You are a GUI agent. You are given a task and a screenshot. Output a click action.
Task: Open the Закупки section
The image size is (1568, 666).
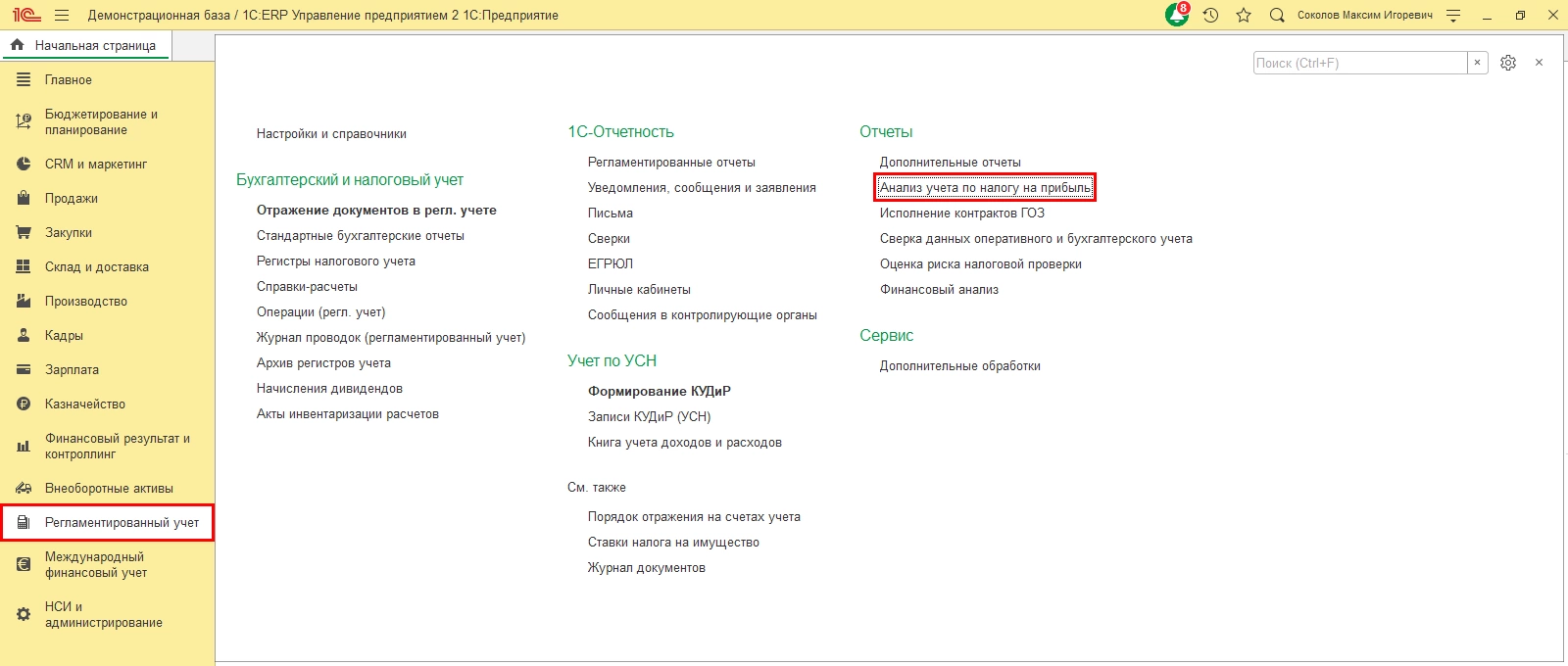pyautogui.click(x=69, y=232)
